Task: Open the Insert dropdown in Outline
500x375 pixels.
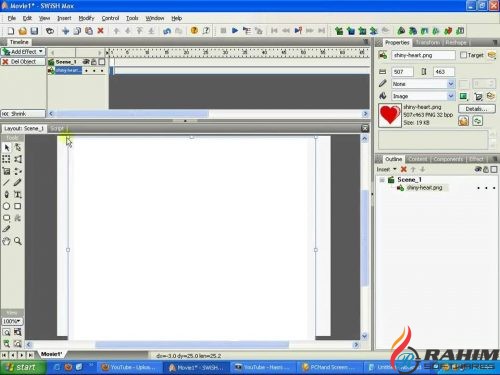Action: coord(386,169)
